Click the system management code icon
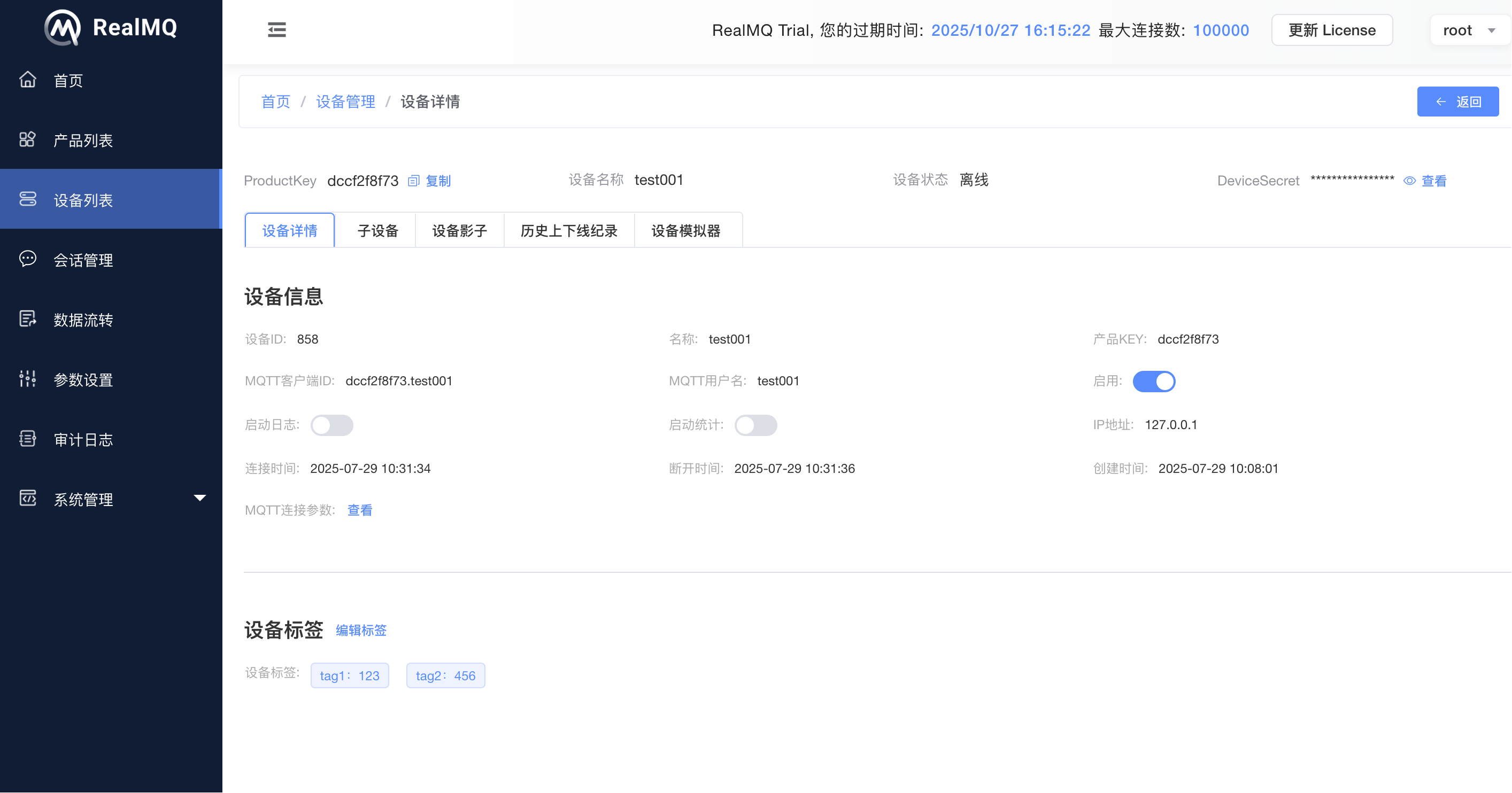Screen dimensions: 1512x793 (x=28, y=499)
